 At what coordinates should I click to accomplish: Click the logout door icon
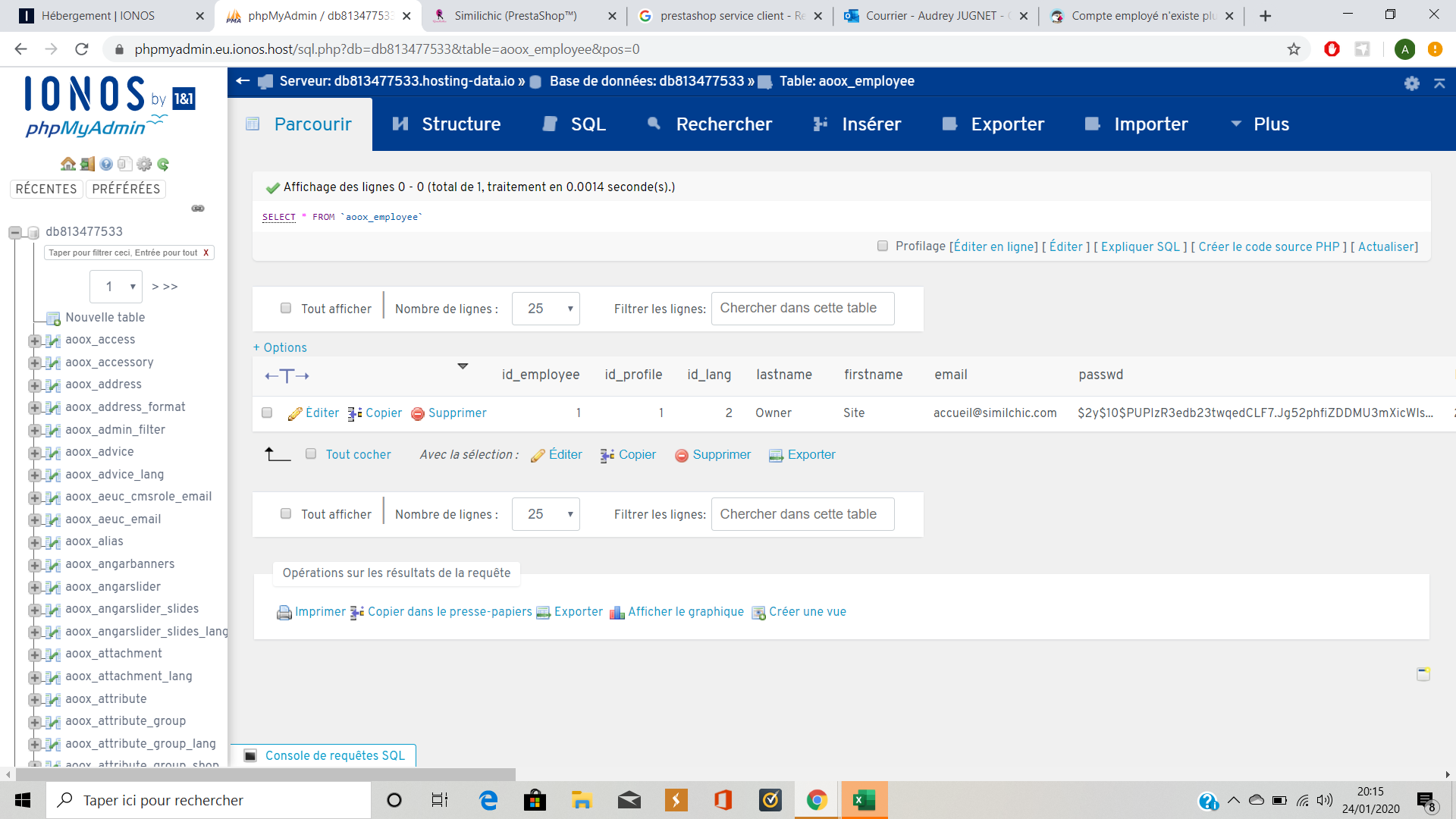[x=87, y=164]
